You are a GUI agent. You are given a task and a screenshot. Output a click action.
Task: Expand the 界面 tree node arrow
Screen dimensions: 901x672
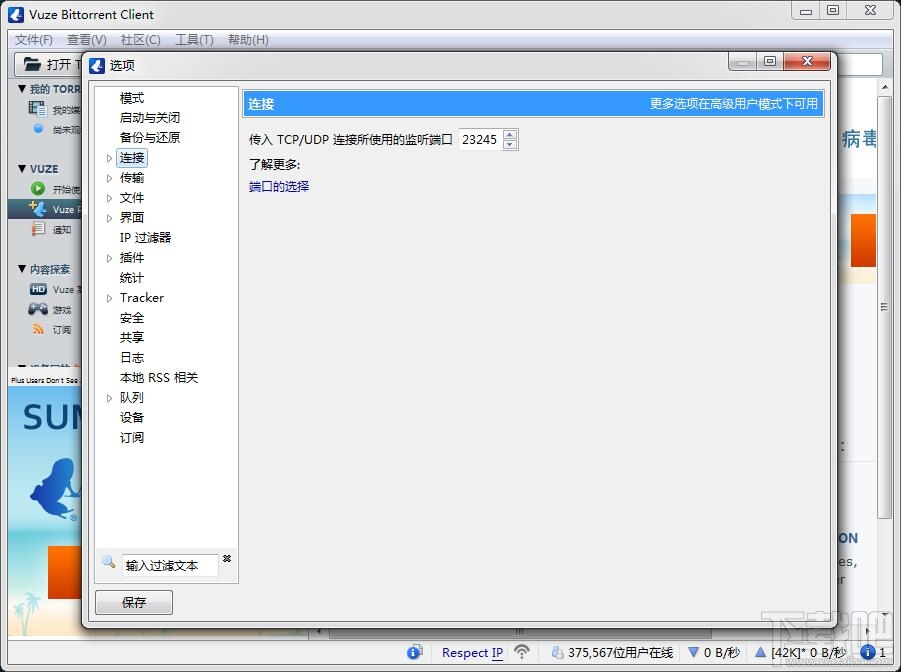click(109, 218)
